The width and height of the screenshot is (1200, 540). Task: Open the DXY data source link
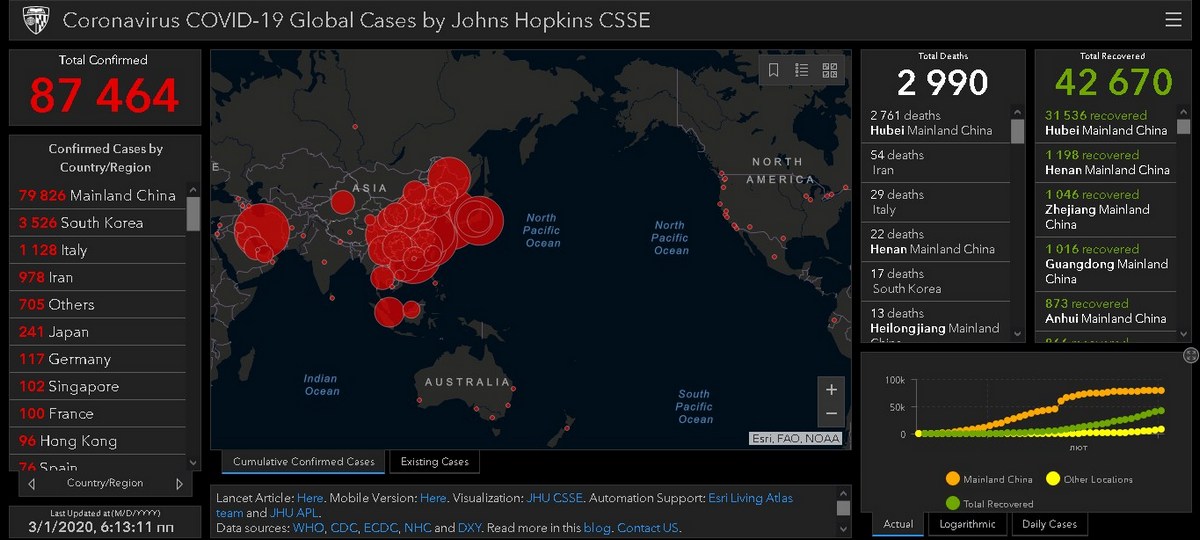469,528
